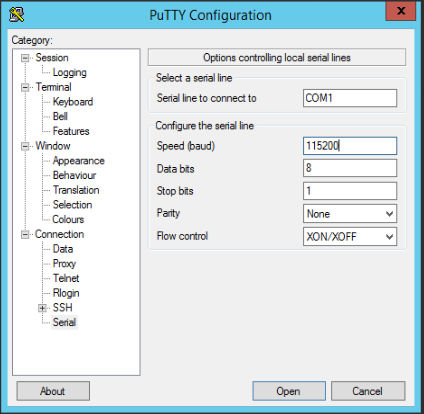This screenshot has height=414, width=424.
Task: Click the PuTTY icon in title bar
Action: tap(17, 14)
